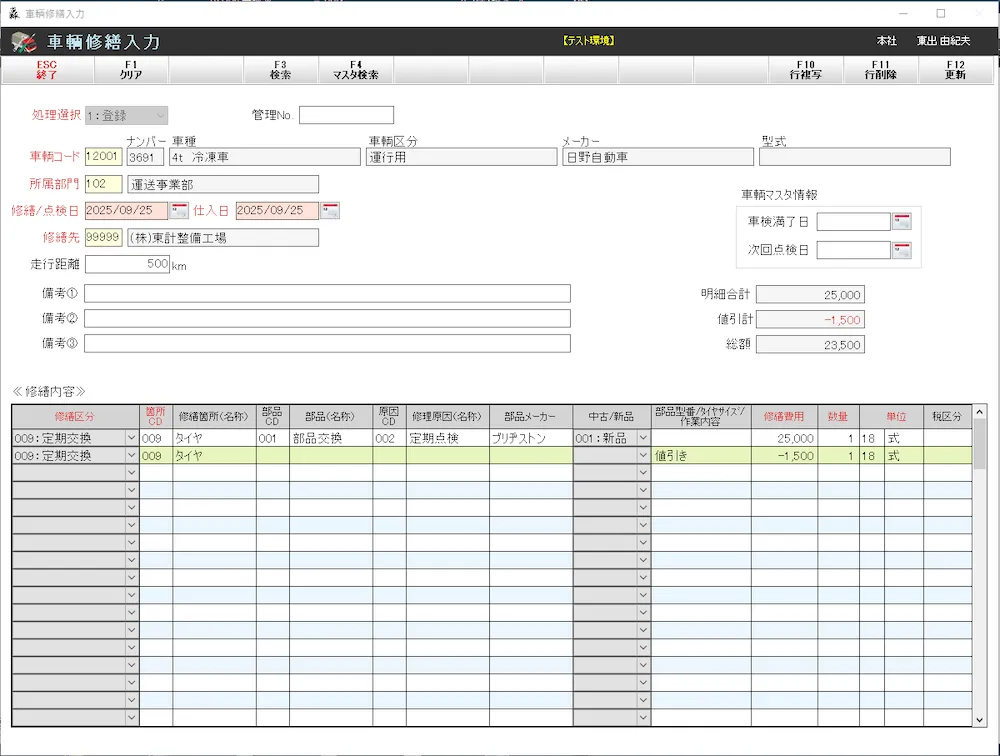Expand 中古/新品 dropdown in second row
Image resolution: width=1000 pixels, height=756 pixels.
[643, 456]
